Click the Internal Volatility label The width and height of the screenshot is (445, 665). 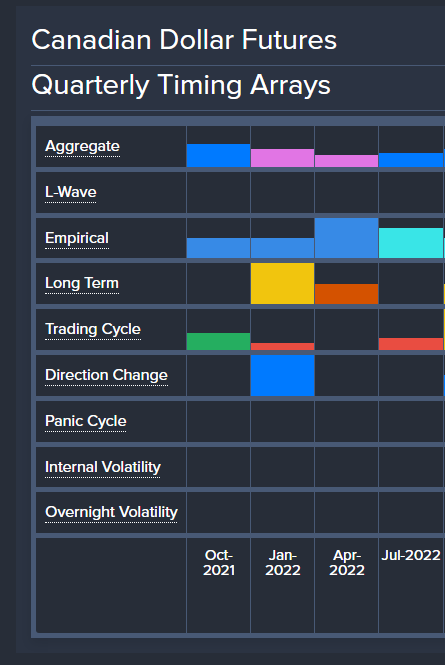coord(103,467)
